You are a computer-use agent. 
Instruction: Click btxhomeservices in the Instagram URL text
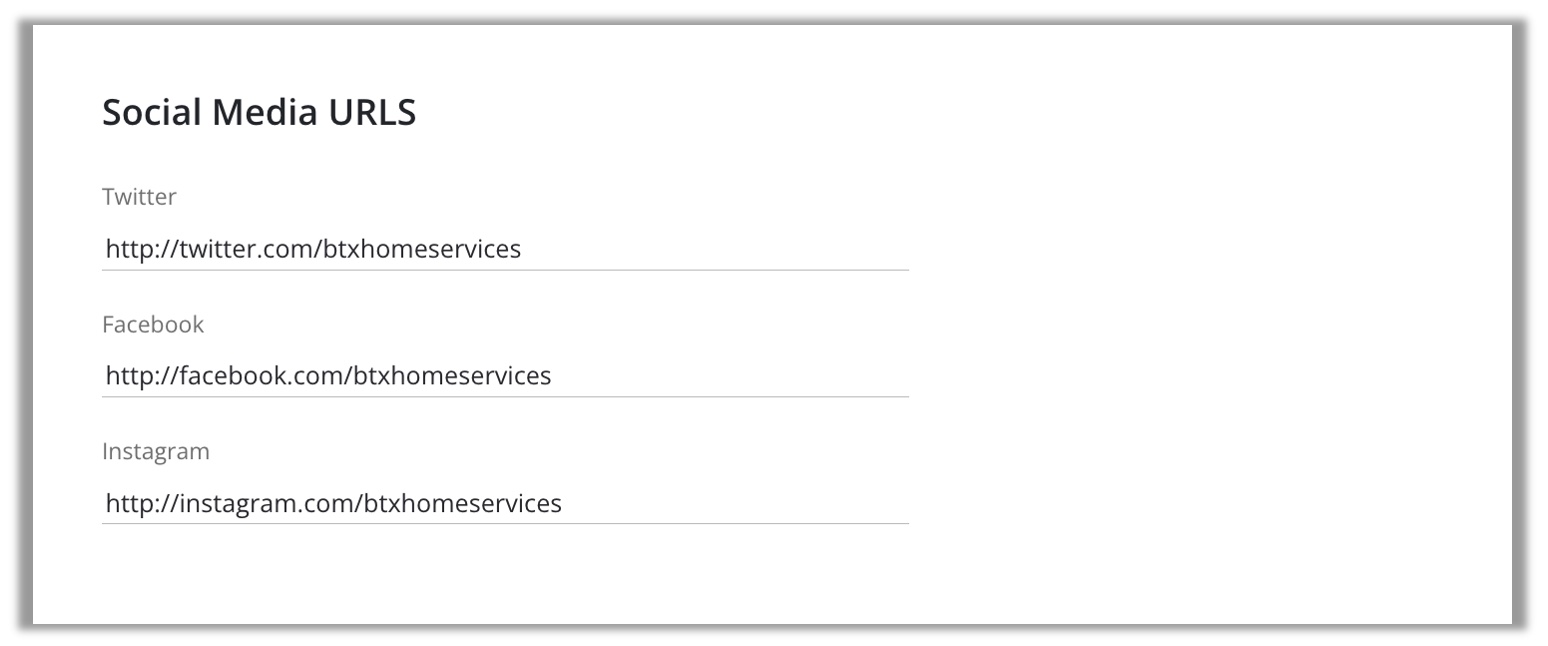[x=462, y=503]
